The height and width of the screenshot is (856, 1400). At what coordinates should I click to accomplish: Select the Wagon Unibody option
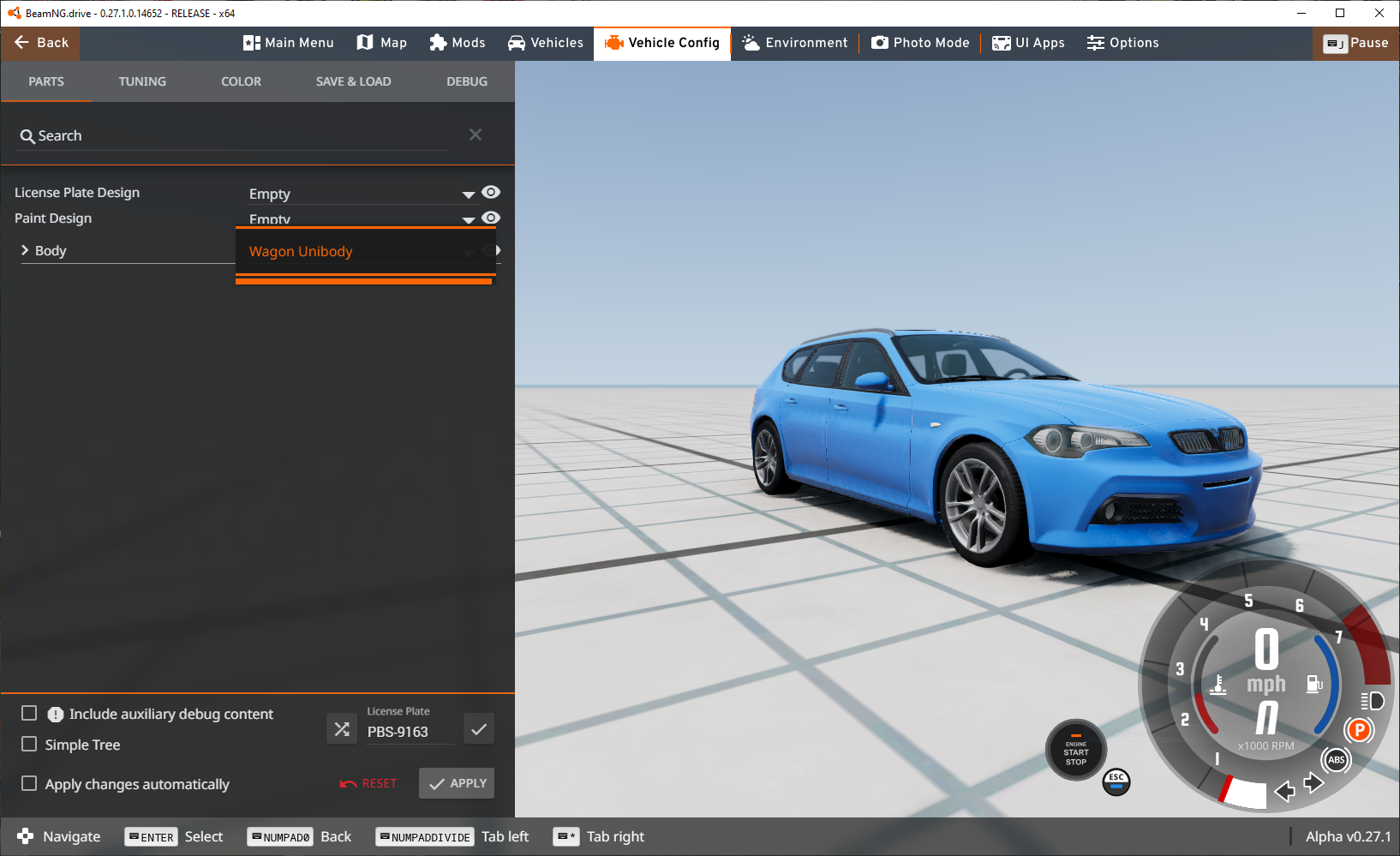(366, 251)
